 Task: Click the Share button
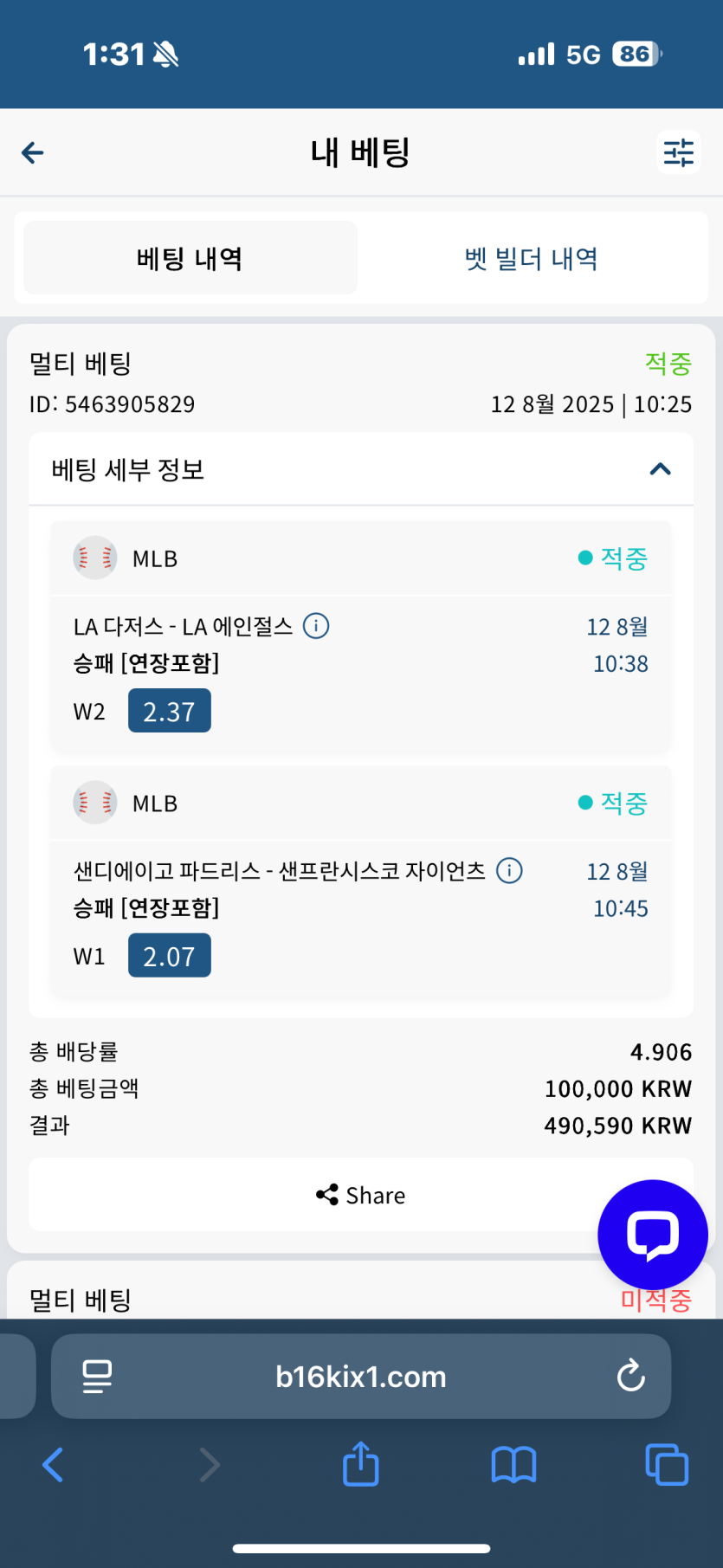point(361,1195)
